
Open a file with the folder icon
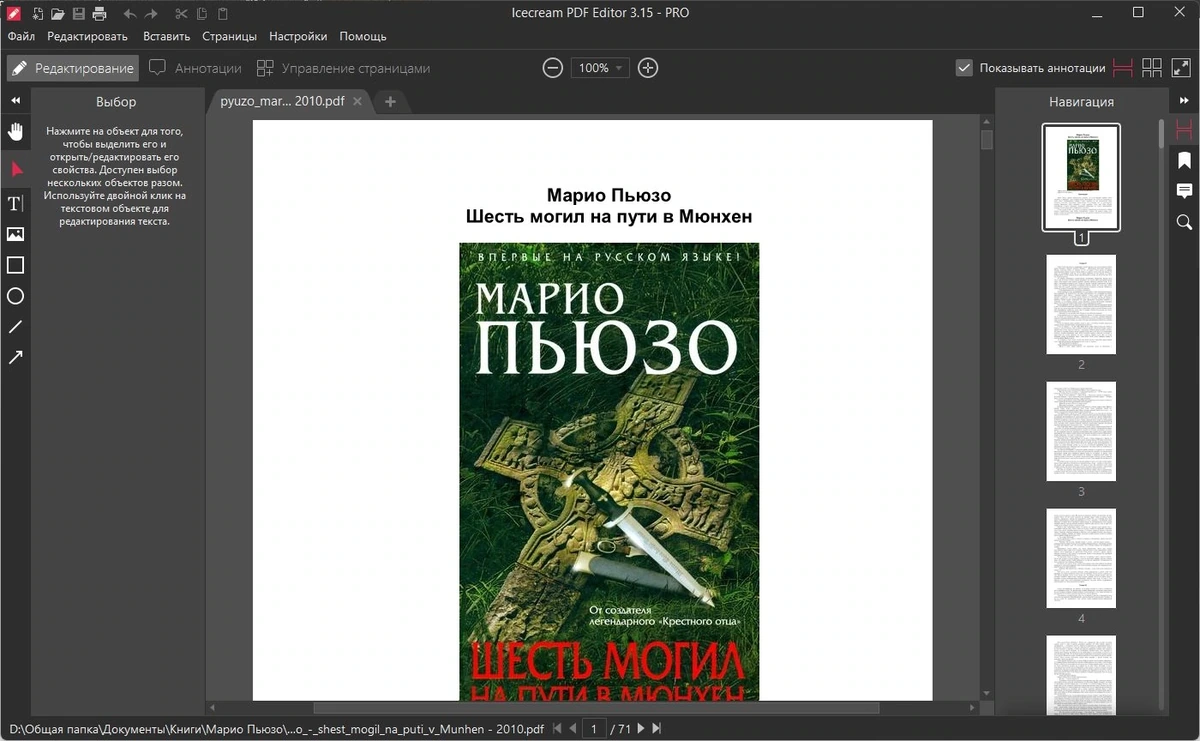pos(58,13)
